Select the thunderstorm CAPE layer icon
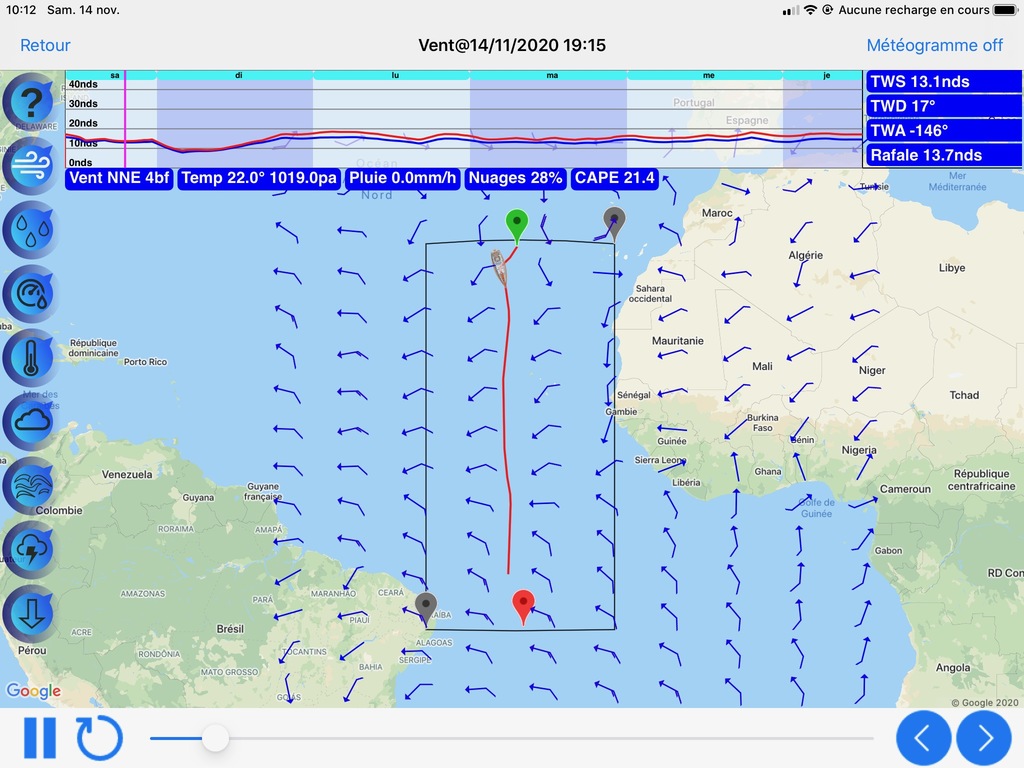Image resolution: width=1024 pixels, height=768 pixels. tap(29, 550)
